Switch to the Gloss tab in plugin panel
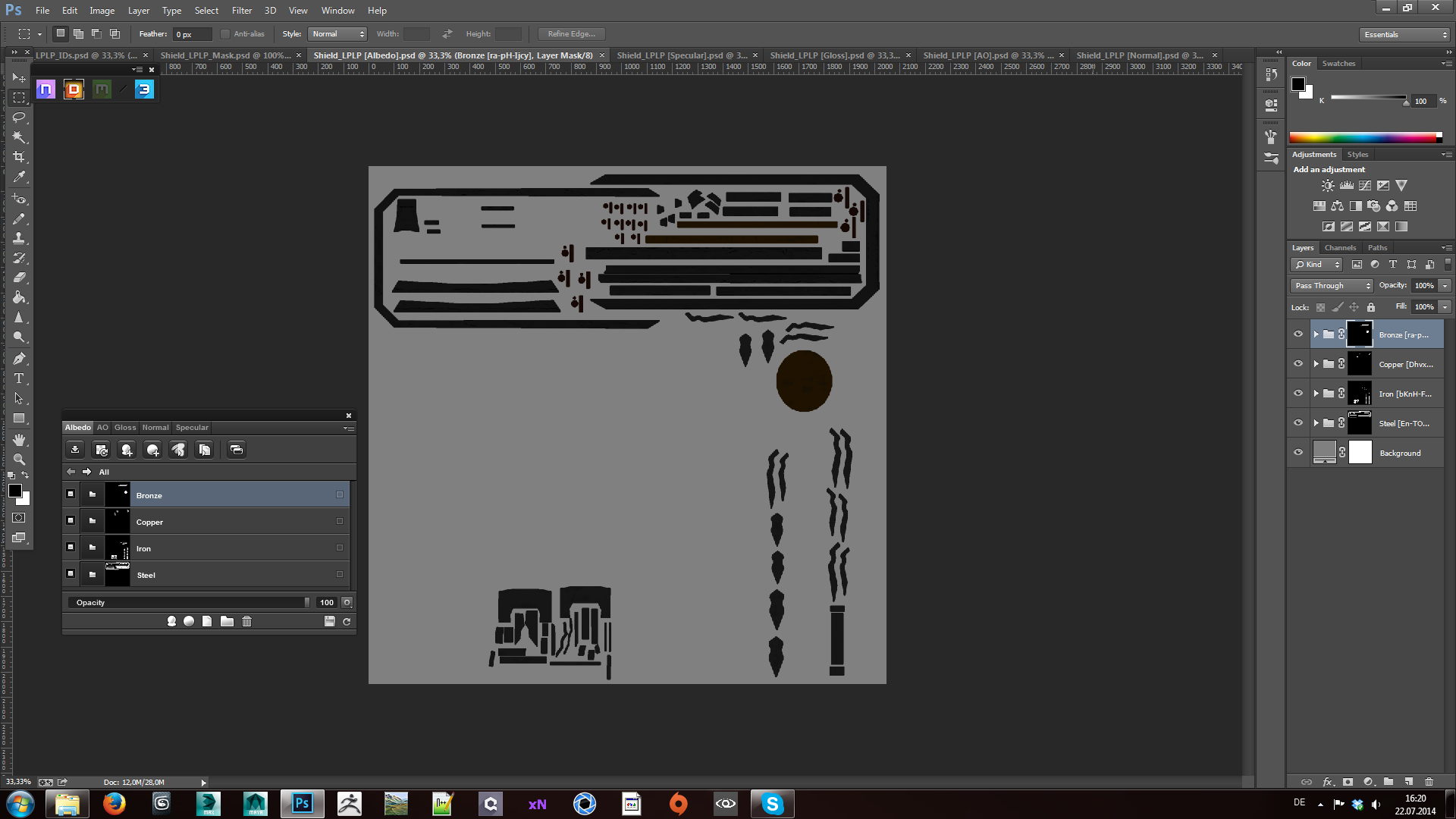The height and width of the screenshot is (819, 1456). [125, 428]
